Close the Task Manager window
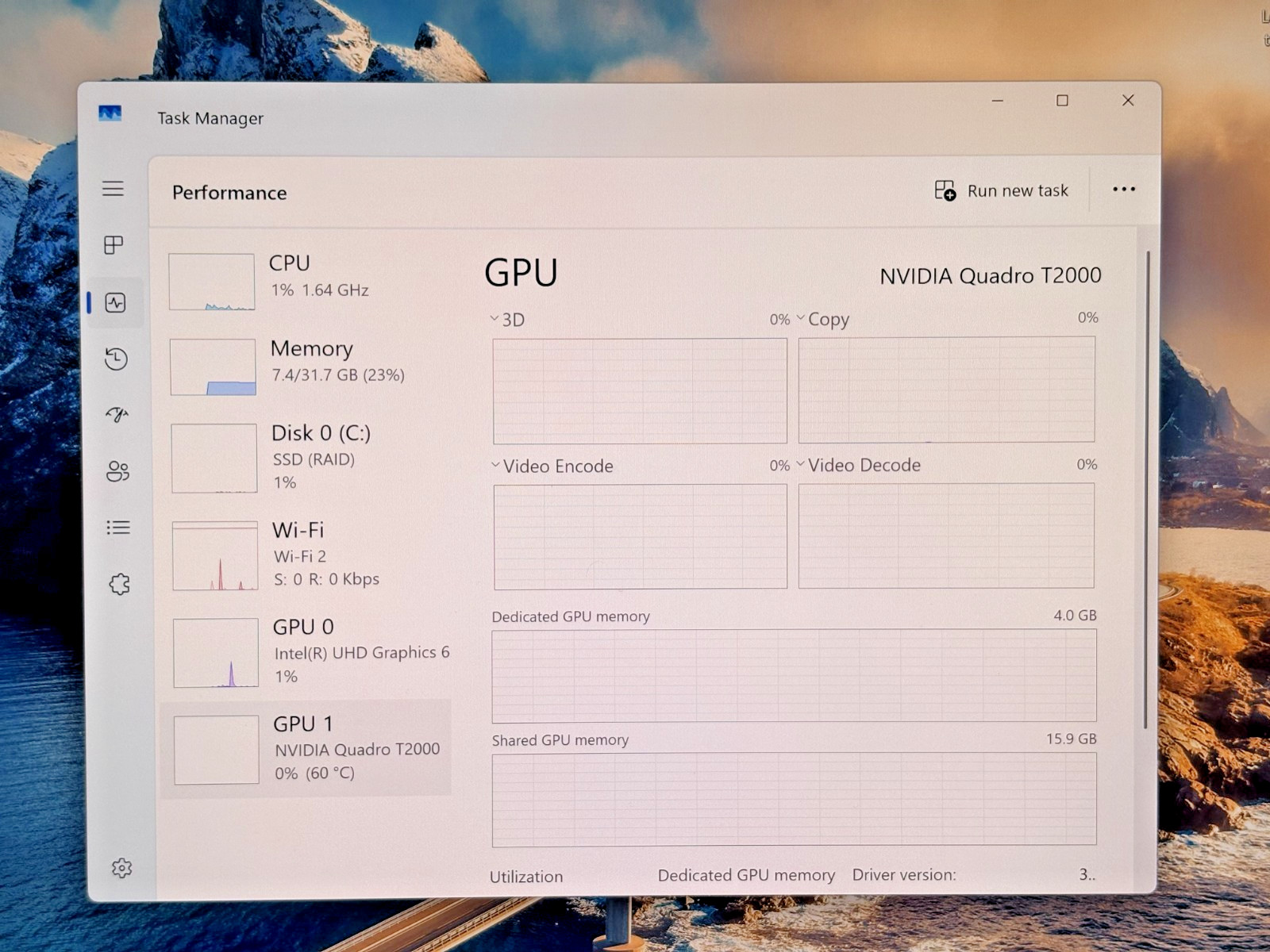1270x952 pixels. [1128, 100]
